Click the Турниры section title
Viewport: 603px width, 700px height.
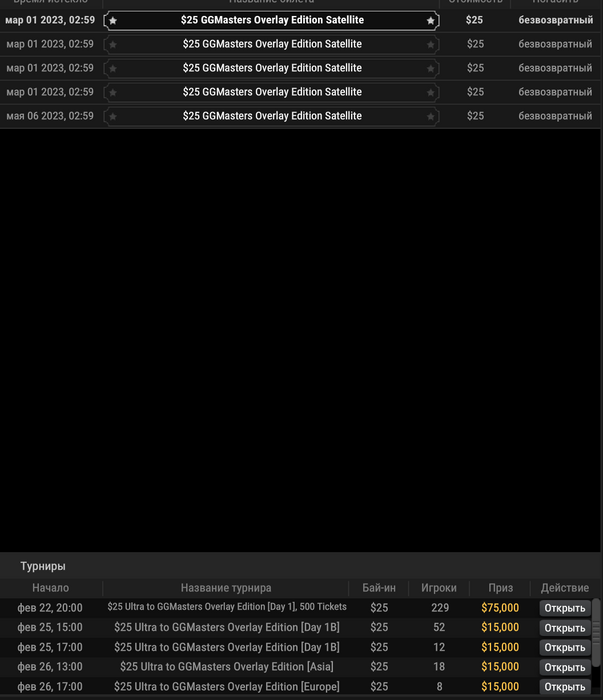[43, 566]
